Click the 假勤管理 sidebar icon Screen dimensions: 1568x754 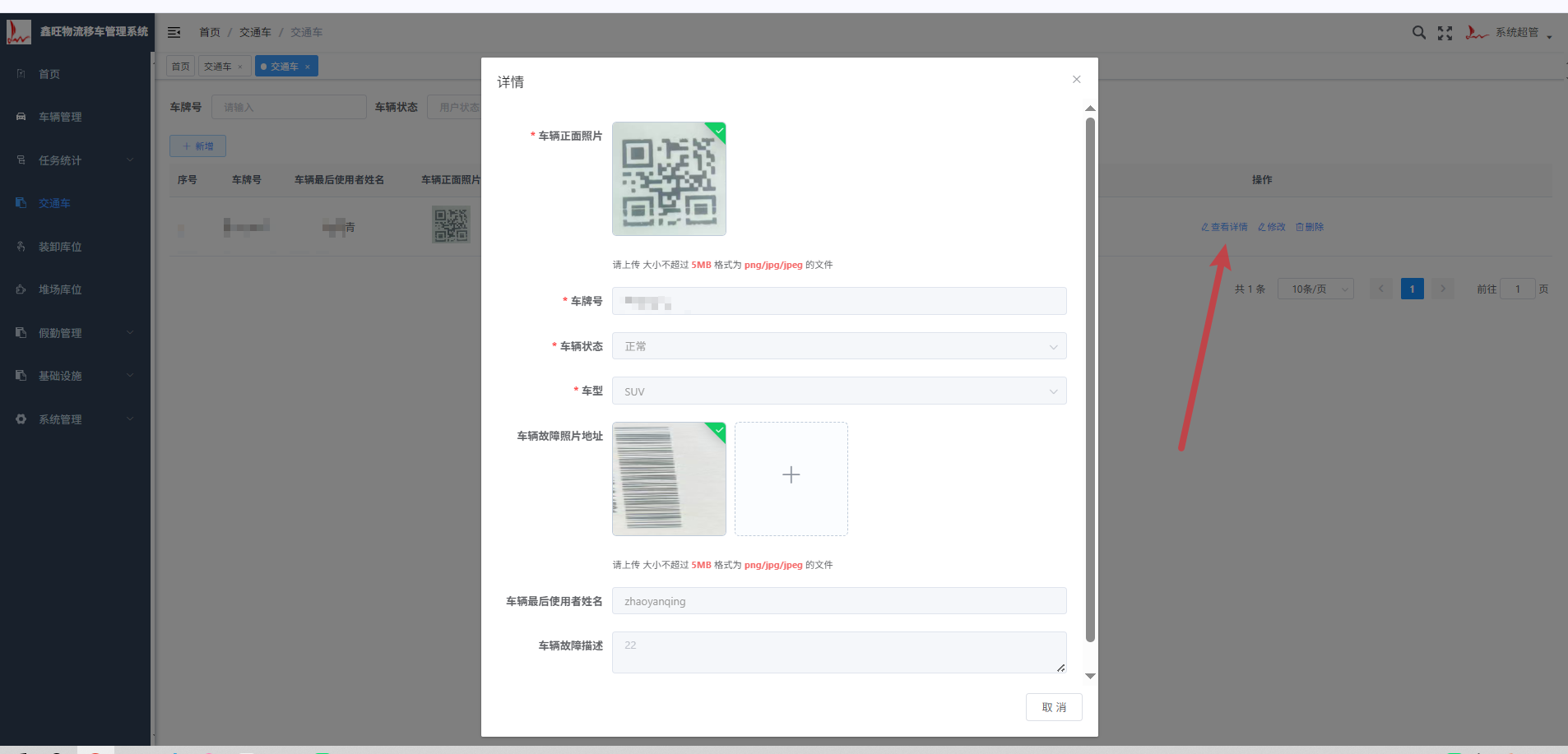[21, 333]
